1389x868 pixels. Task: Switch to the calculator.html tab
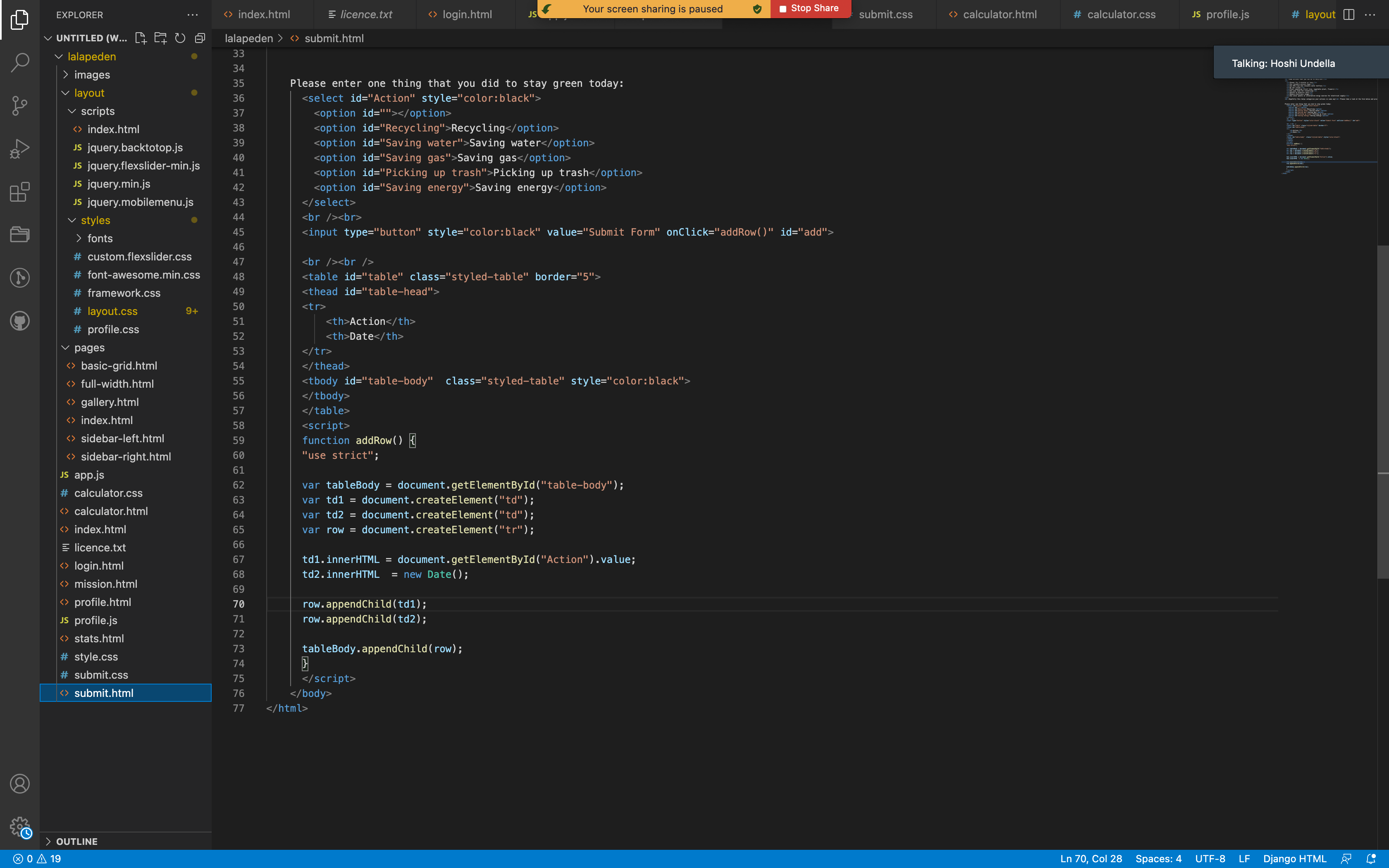point(999,14)
